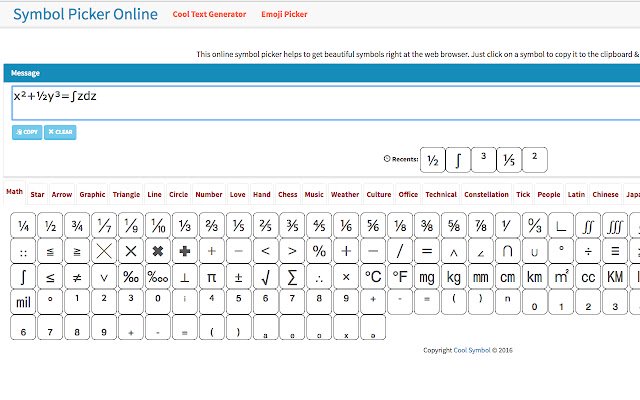The width and height of the screenshot is (640, 400).
Task: Insert the mg unit symbol
Action: pos(427,277)
